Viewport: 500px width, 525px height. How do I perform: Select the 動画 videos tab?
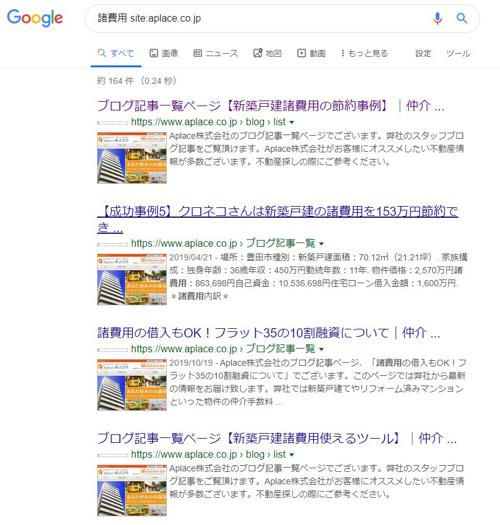(311, 53)
